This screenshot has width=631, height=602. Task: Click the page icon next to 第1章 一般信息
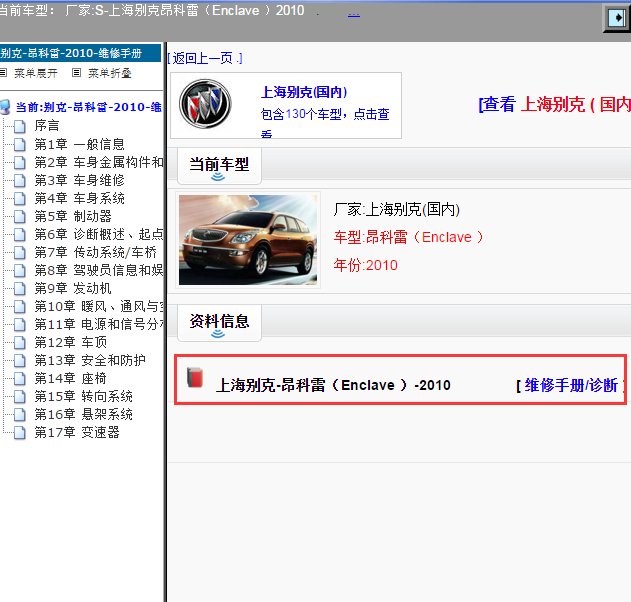[20, 144]
